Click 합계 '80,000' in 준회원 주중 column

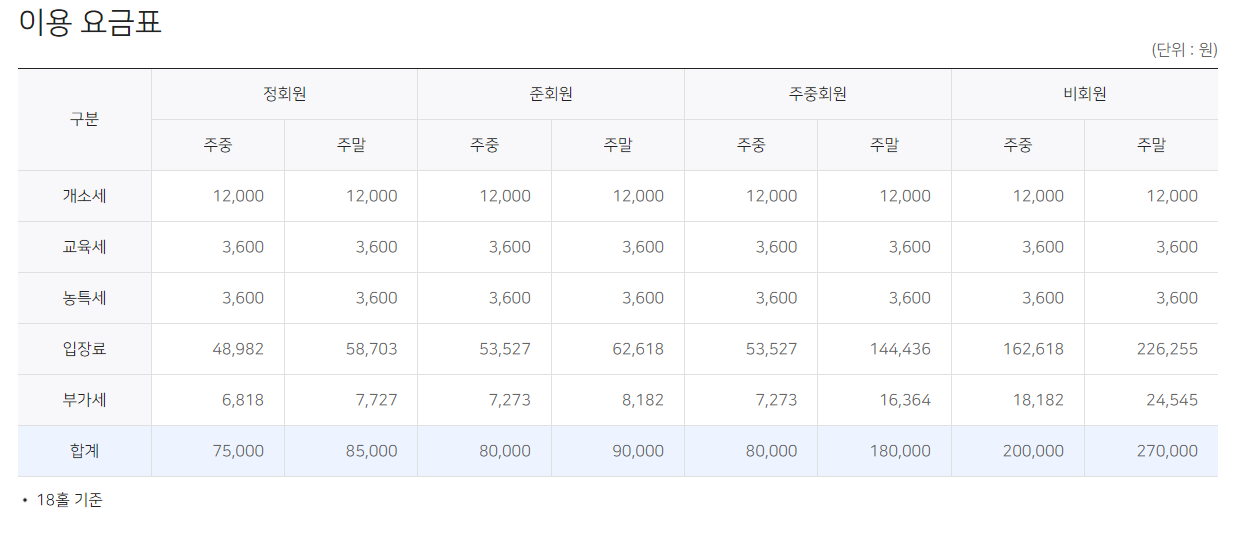(505, 451)
